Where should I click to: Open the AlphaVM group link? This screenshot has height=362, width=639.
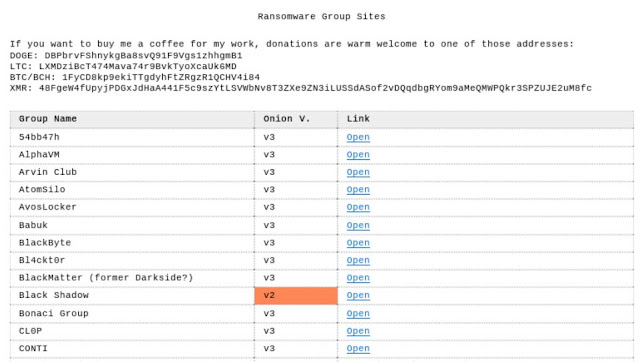click(x=358, y=155)
